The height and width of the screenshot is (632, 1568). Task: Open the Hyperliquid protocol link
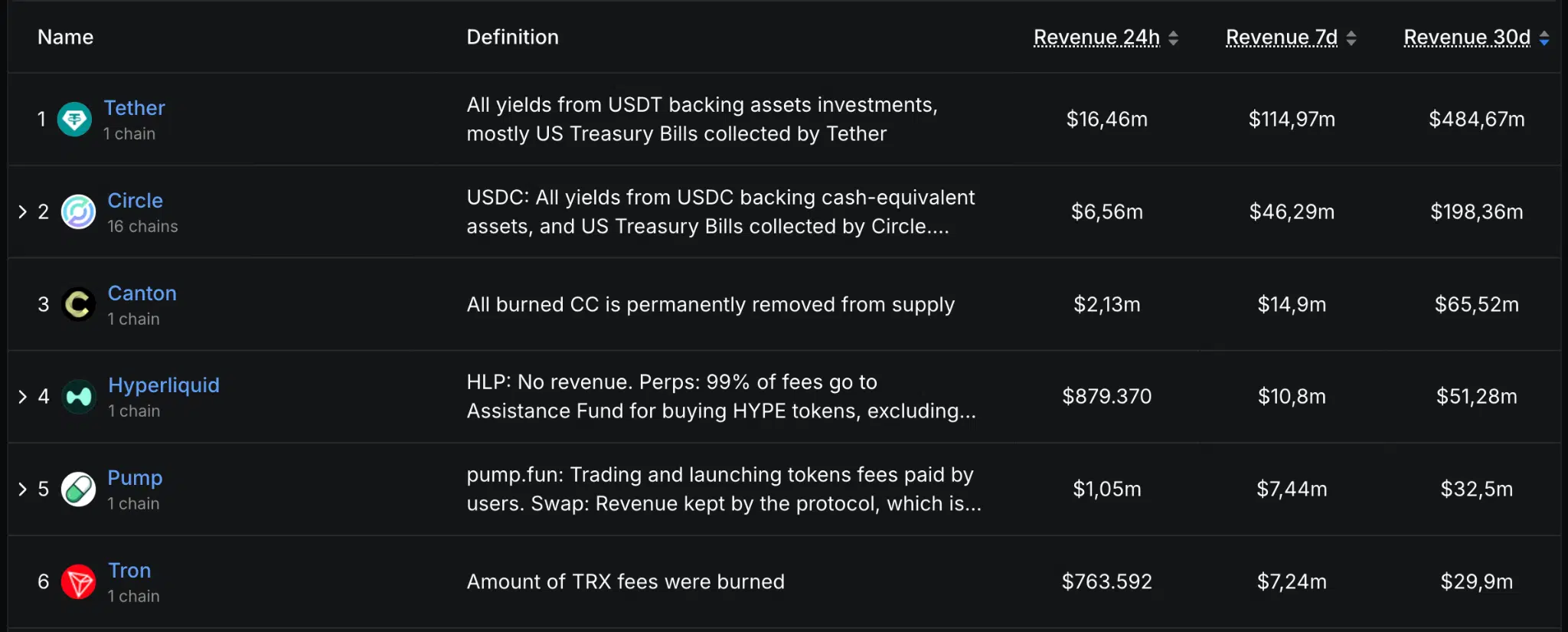(164, 385)
